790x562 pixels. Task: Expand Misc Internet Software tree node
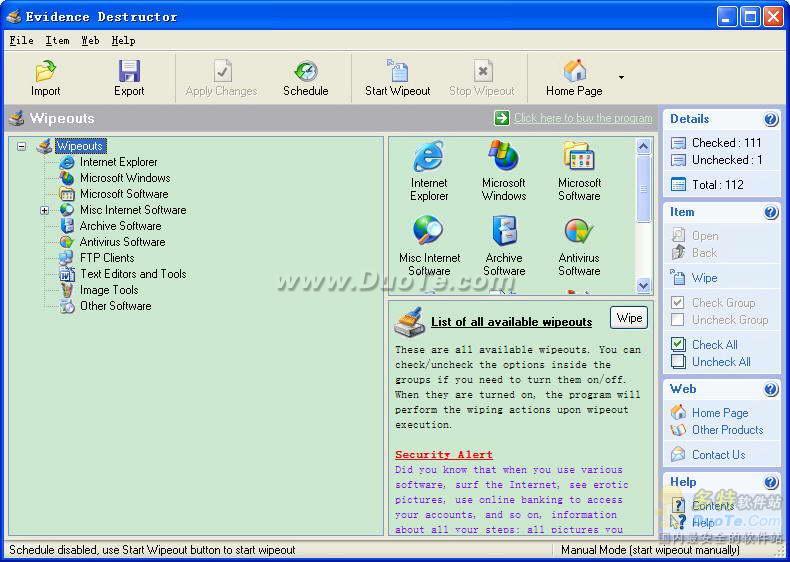[45, 210]
